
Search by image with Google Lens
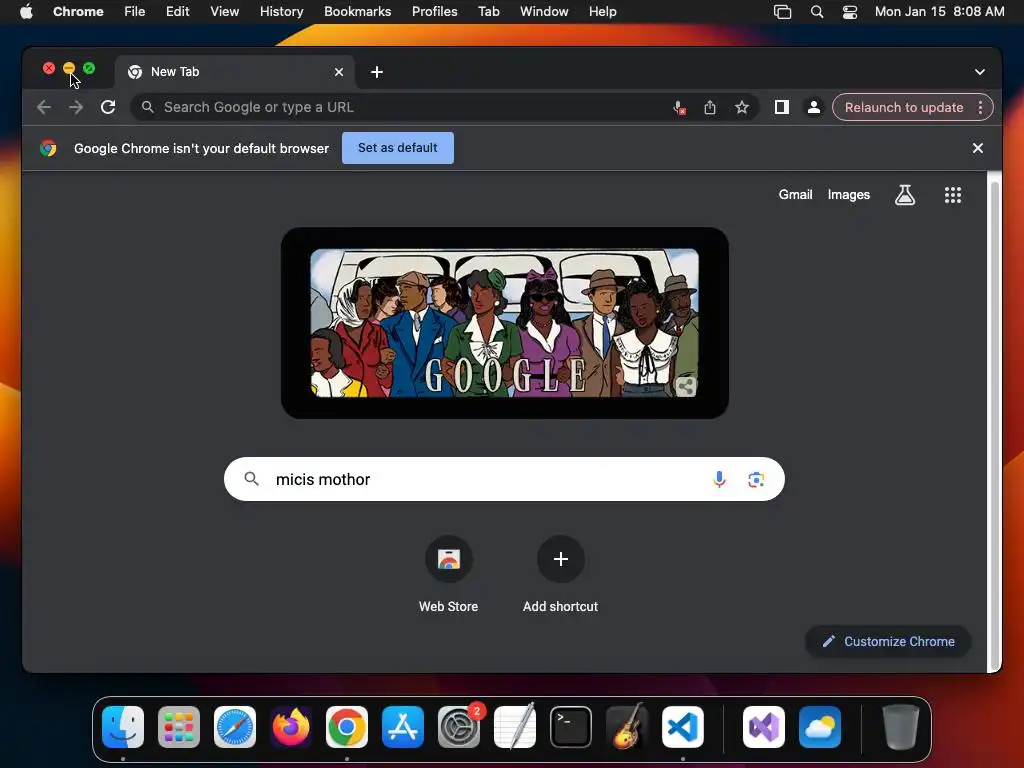[756, 479]
